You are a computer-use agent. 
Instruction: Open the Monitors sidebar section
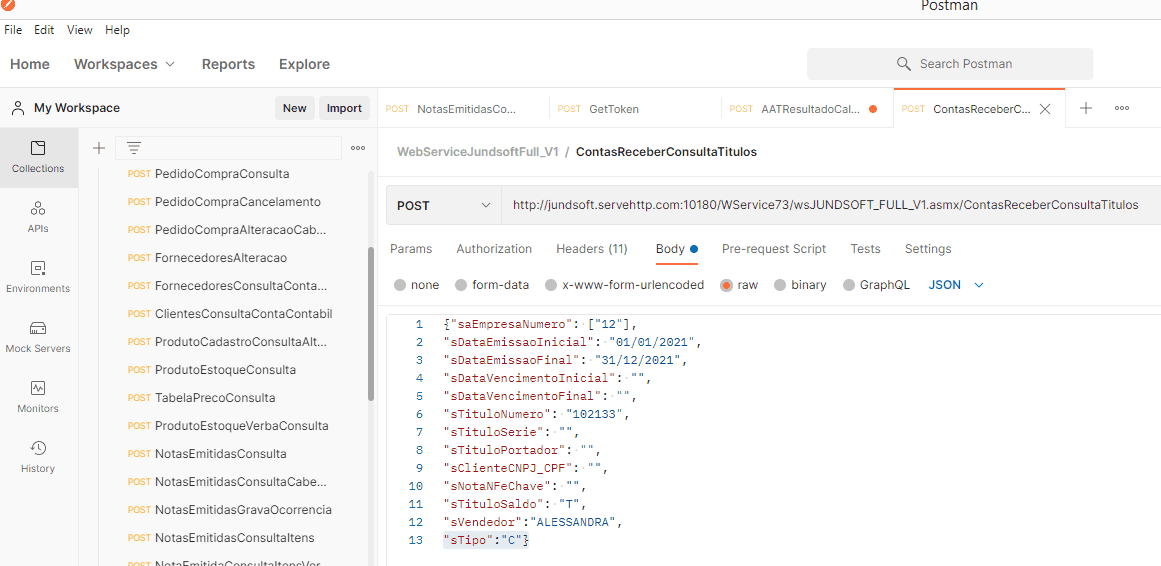point(38,397)
